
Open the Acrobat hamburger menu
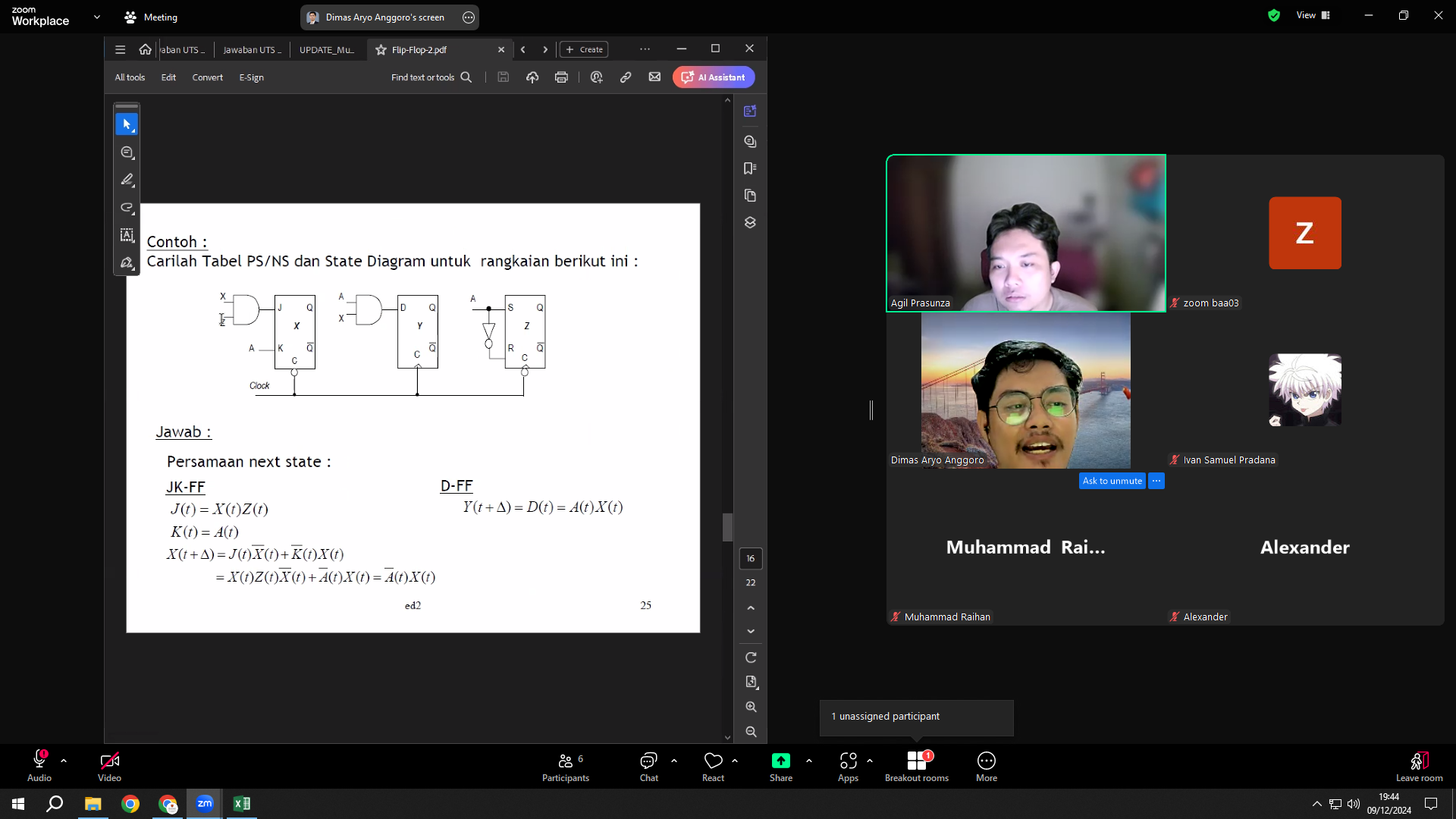120,49
